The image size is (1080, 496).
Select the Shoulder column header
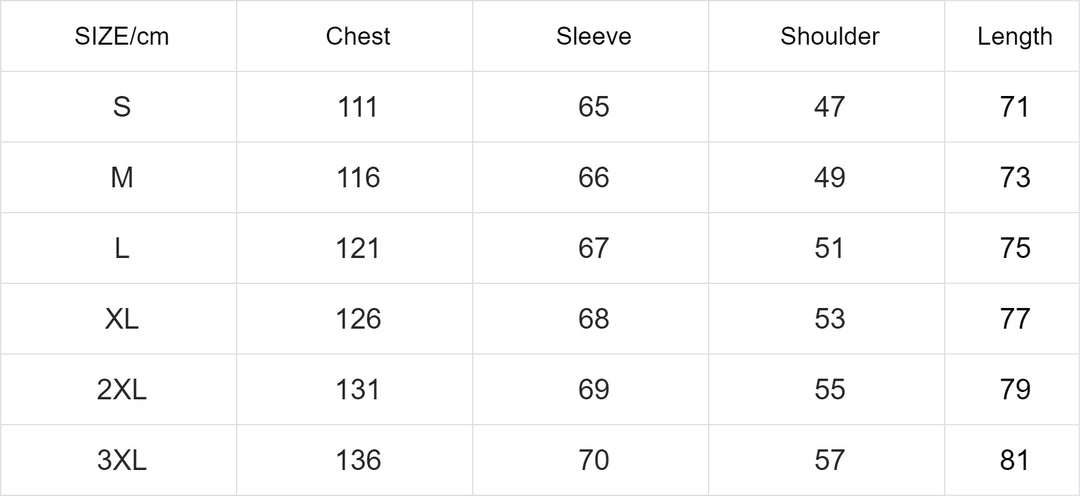[x=830, y=37]
